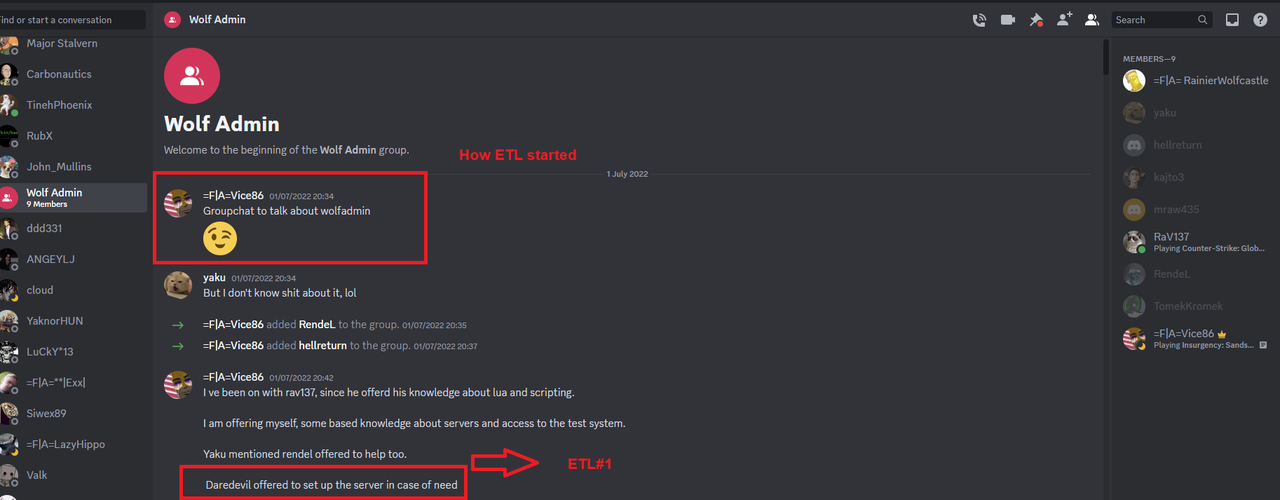This screenshot has height=500, width=1280.
Task: Open =F|A=LazyHippo direct message
Action: [x=73, y=444]
